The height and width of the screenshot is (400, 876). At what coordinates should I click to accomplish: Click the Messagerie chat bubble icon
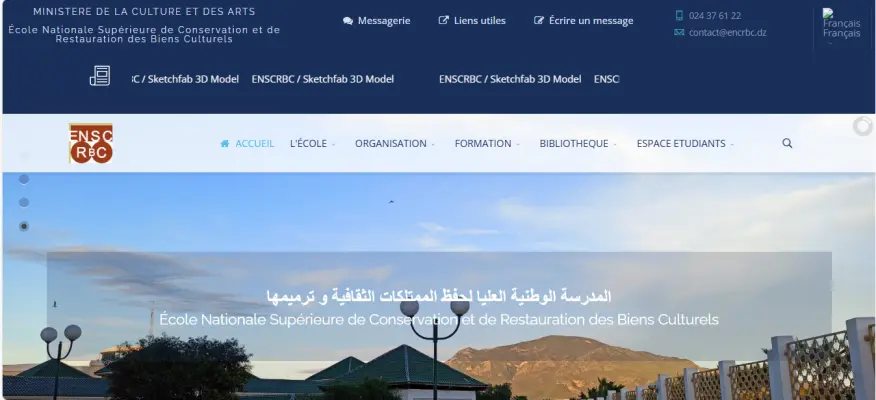347,21
